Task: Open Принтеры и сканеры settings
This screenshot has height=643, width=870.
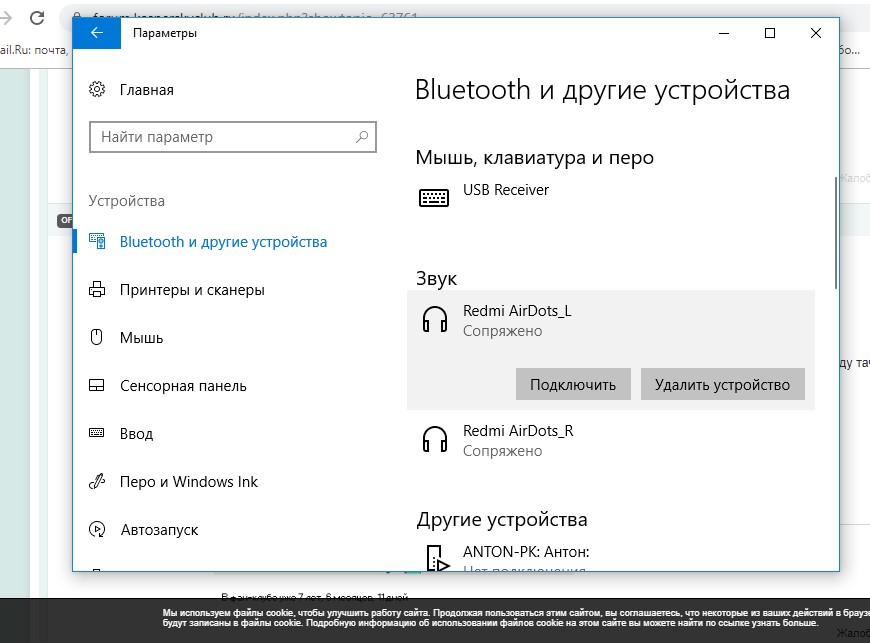Action: pyautogui.click(x=192, y=290)
